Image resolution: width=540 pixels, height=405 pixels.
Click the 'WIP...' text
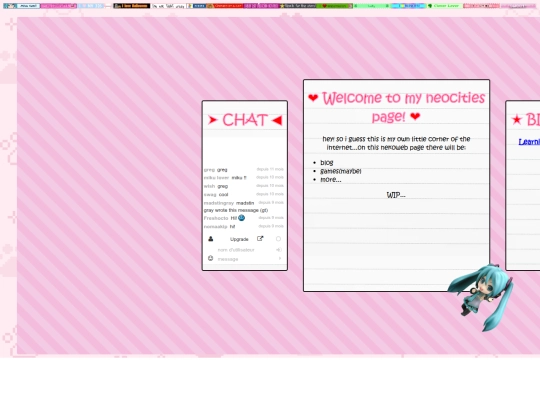(396, 195)
